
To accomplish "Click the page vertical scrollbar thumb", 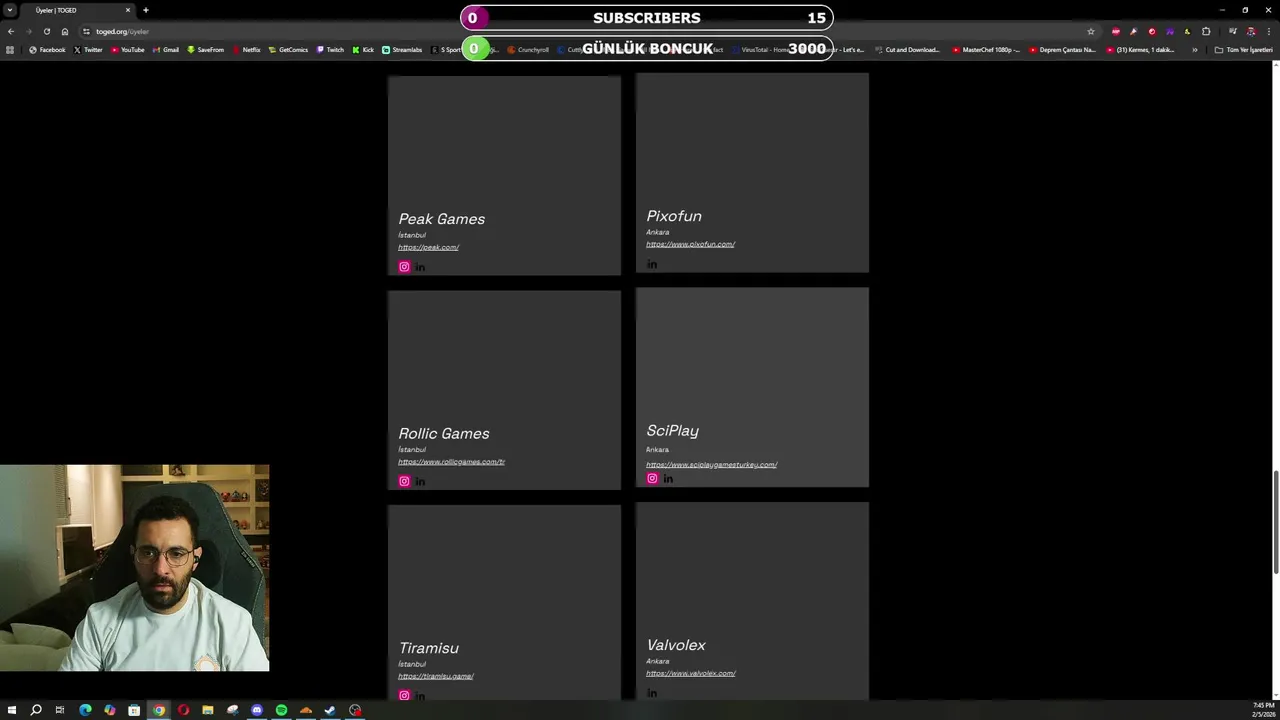I will click(1276, 520).
